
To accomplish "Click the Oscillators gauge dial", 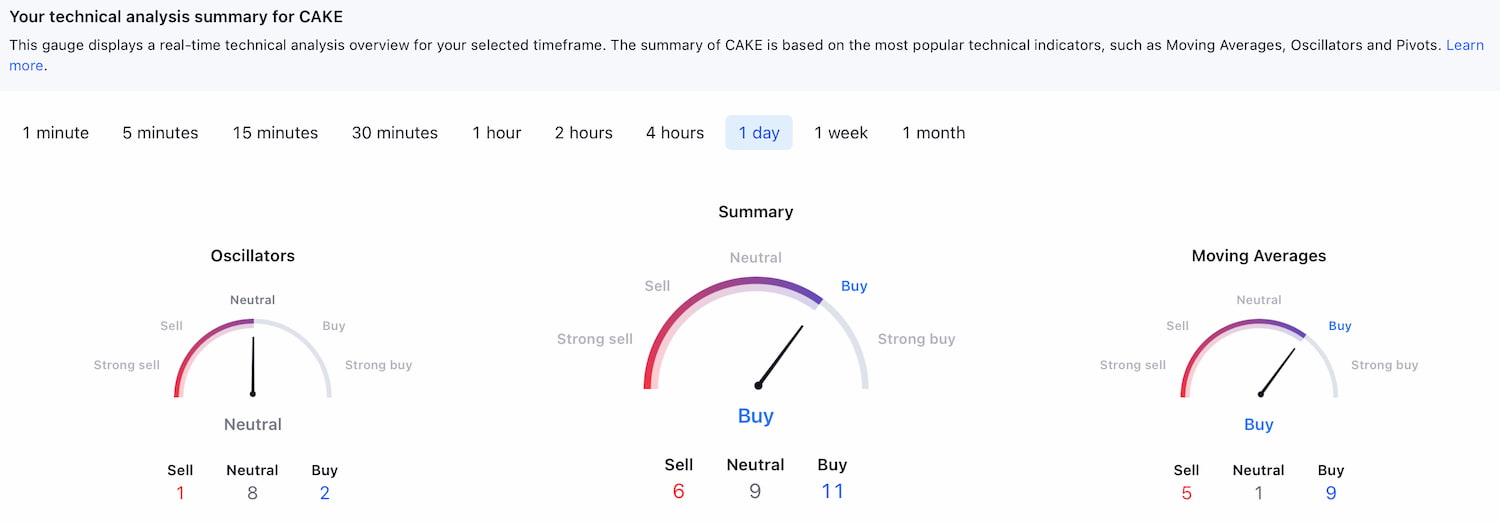I will (253, 358).
